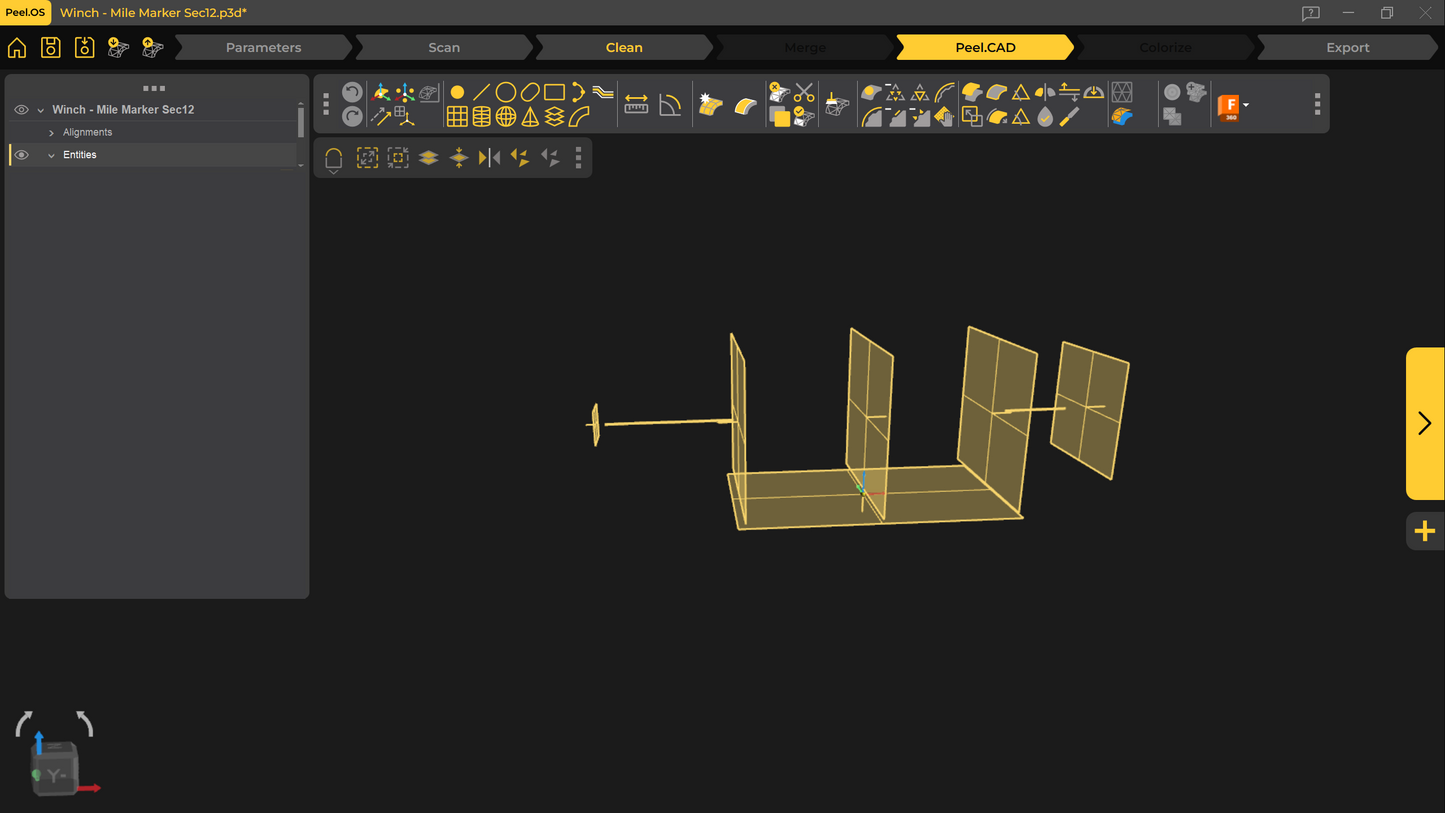1445x813 pixels.
Task: Select the cone entity tool
Action: tap(530, 117)
